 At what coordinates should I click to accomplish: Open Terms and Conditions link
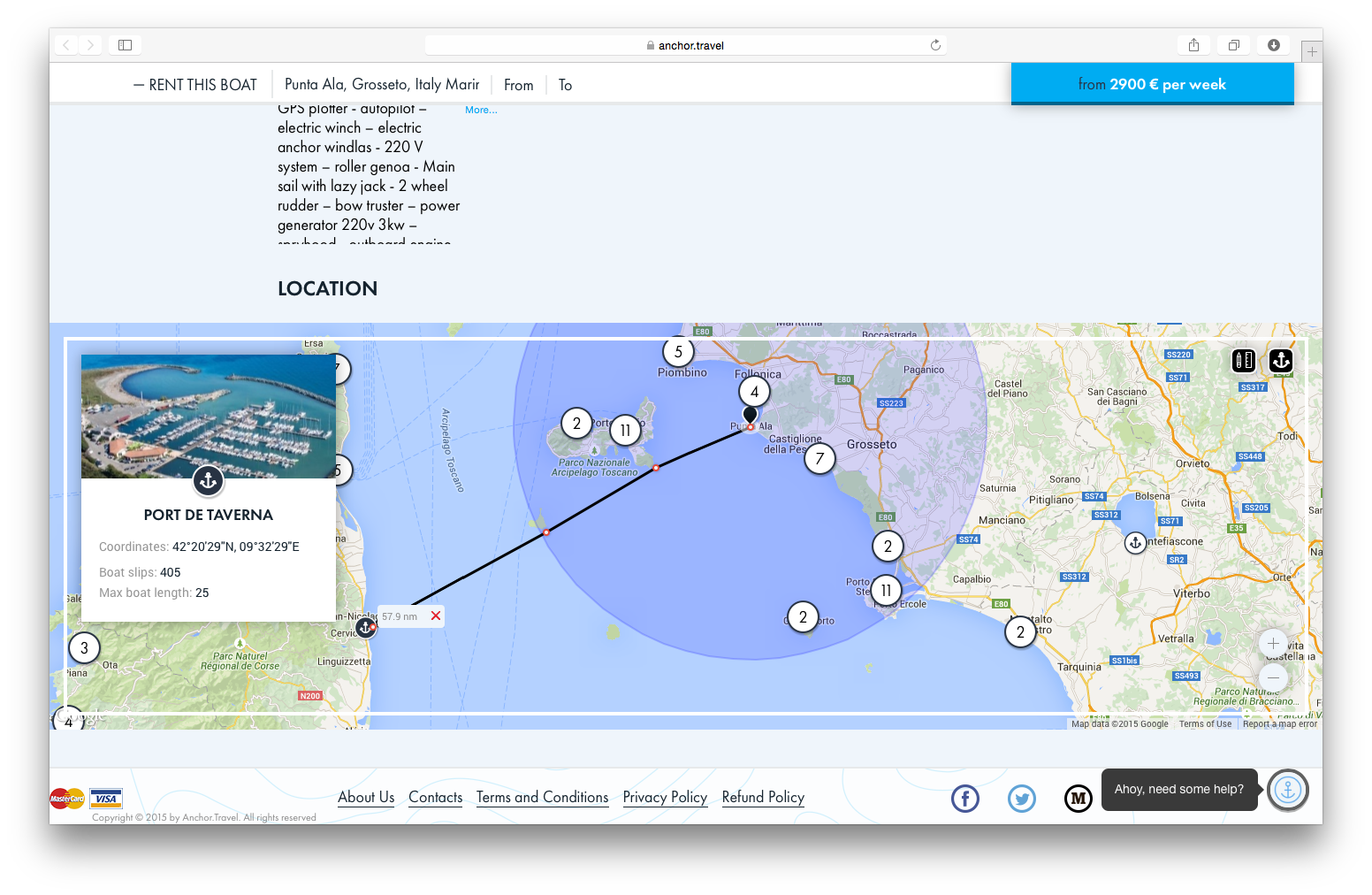pyautogui.click(x=543, y=797)
